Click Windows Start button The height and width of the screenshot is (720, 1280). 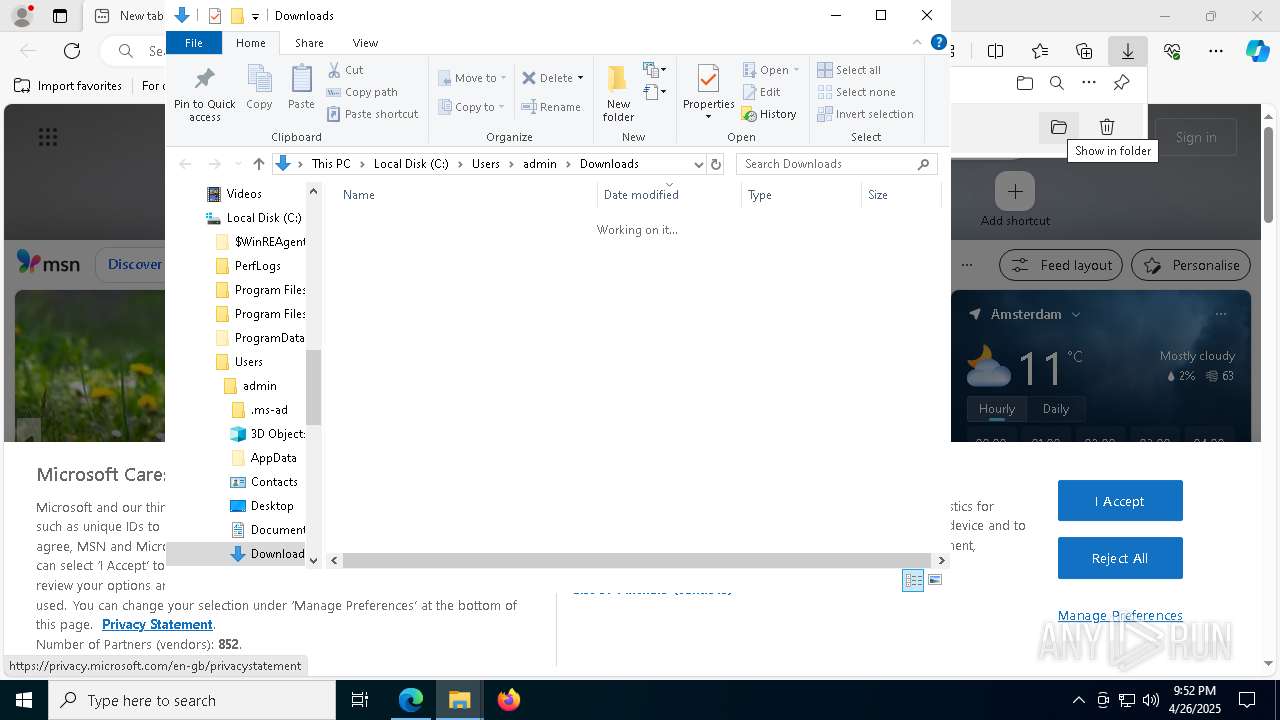(23, 700)
